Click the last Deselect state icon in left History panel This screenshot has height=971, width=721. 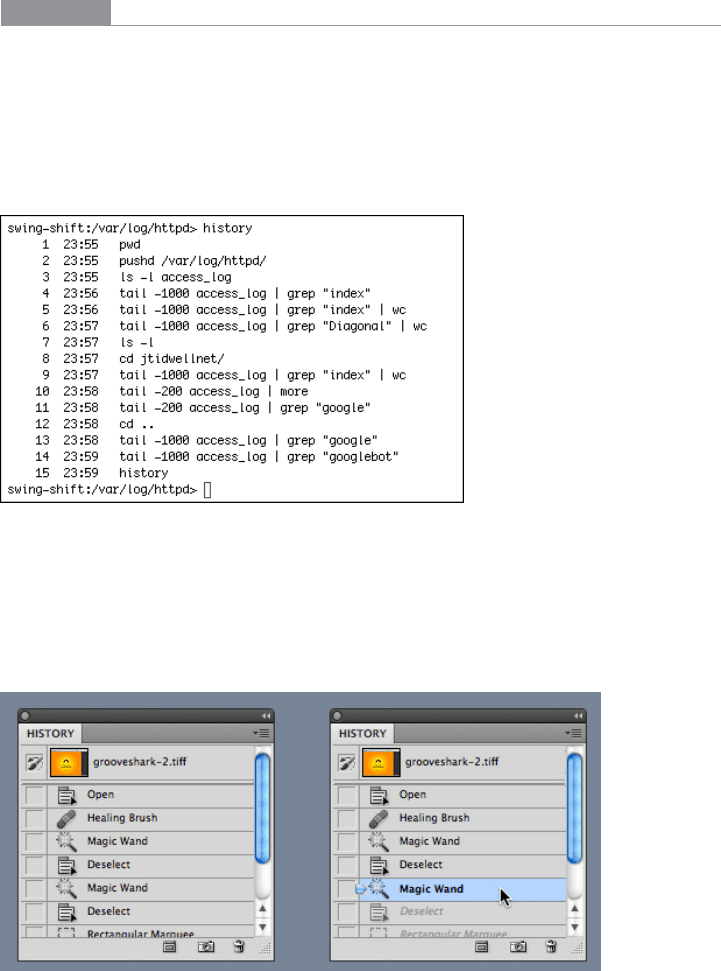pyautogui.click(x=66, y=912)
